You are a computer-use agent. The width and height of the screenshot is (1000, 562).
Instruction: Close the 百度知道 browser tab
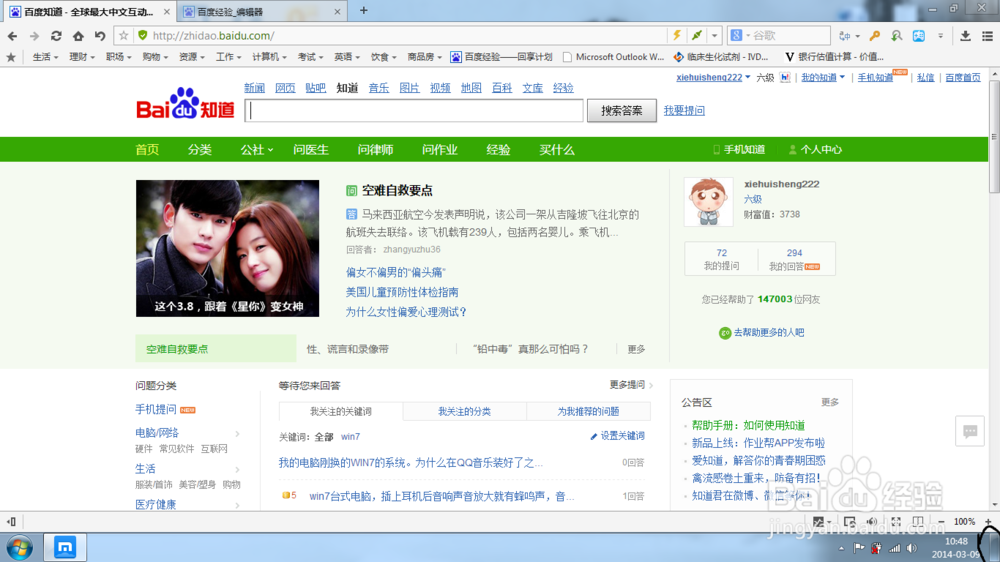pyautogui.click(x=167, y=11)
